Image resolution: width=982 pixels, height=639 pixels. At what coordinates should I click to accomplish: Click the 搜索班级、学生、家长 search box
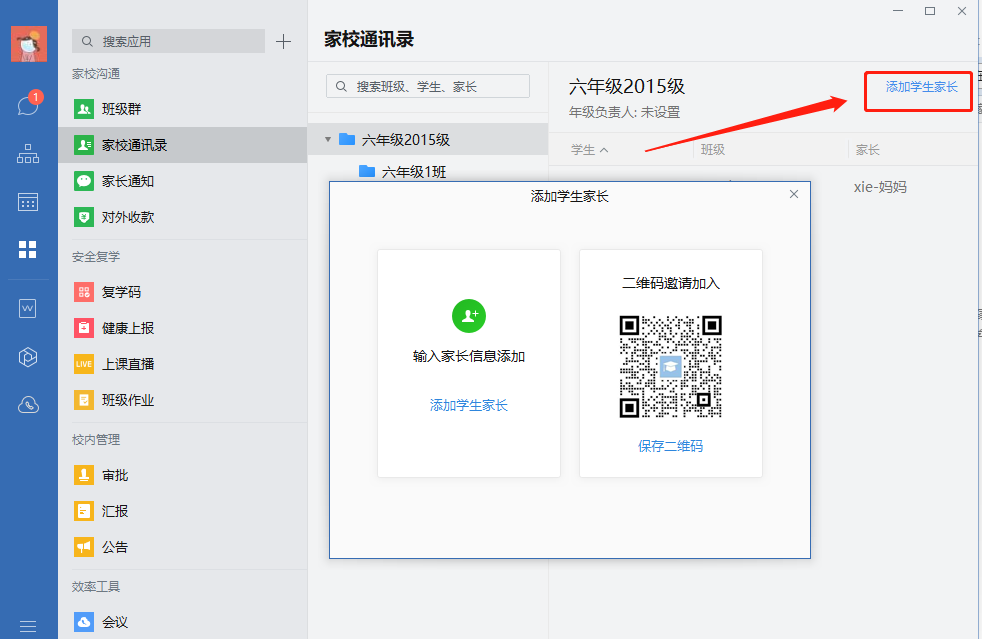(x=428, y=86)
